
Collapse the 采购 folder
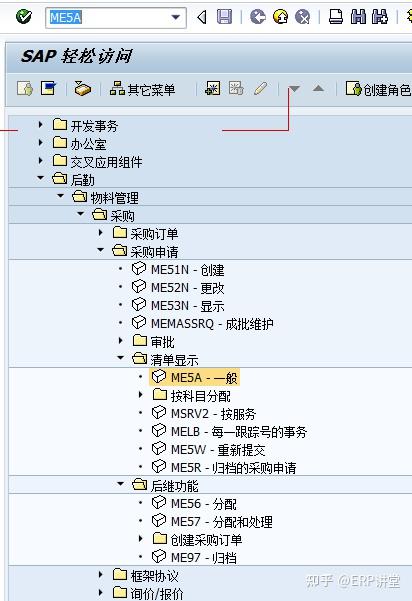coord(80,213)
